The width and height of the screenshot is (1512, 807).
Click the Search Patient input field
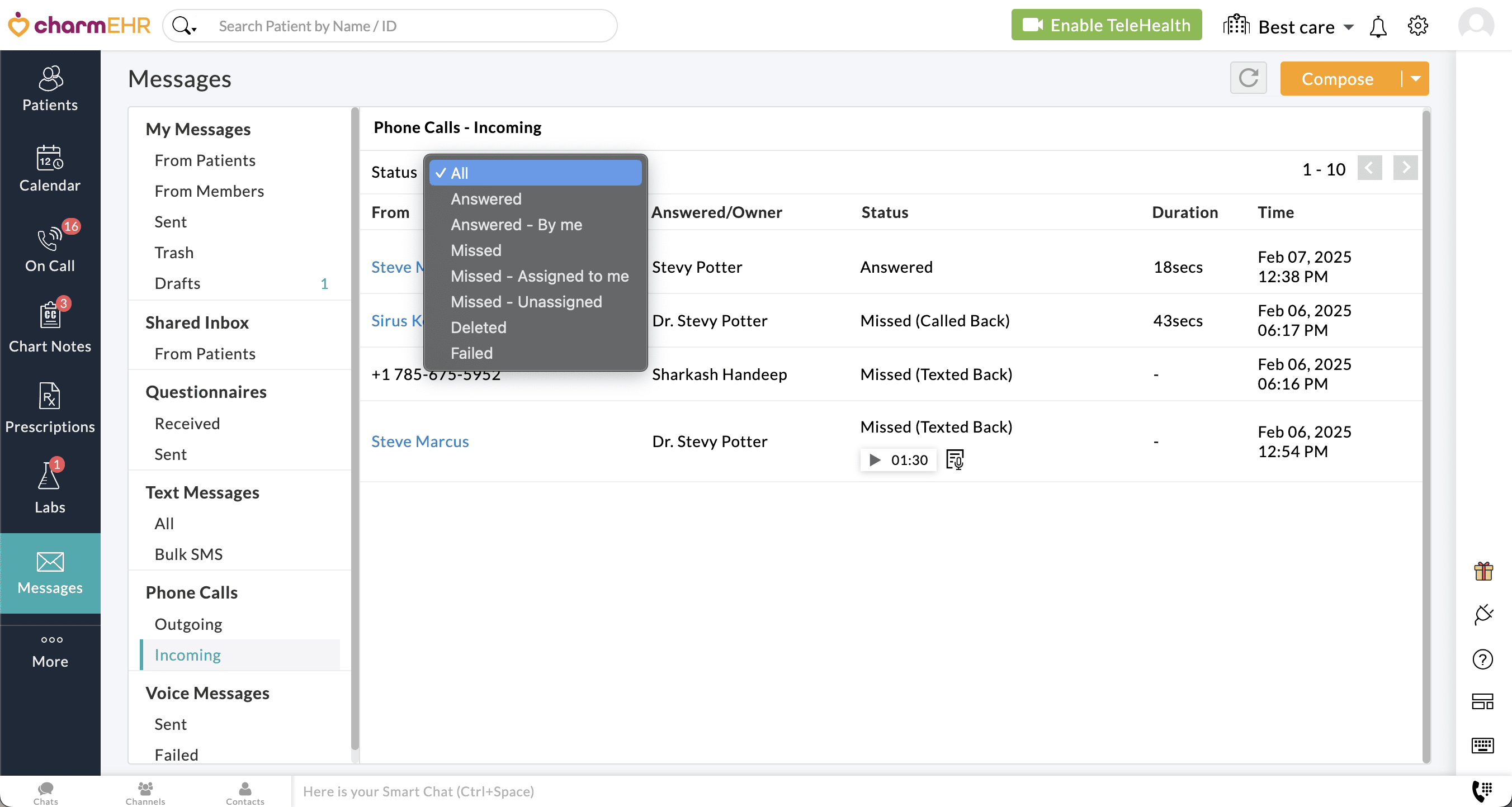pos(411,26)
